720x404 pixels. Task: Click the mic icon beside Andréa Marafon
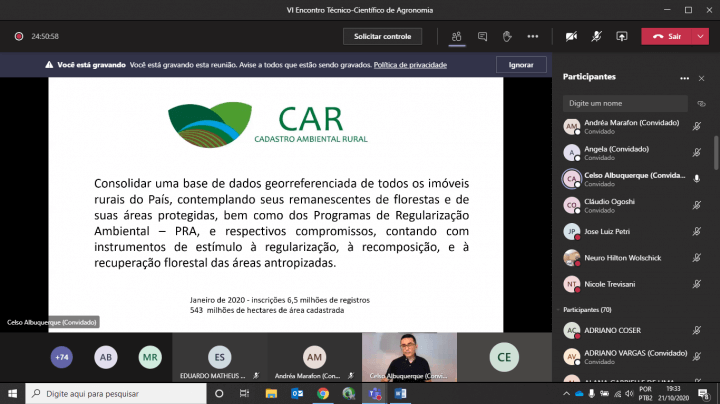tap(697, 126)
